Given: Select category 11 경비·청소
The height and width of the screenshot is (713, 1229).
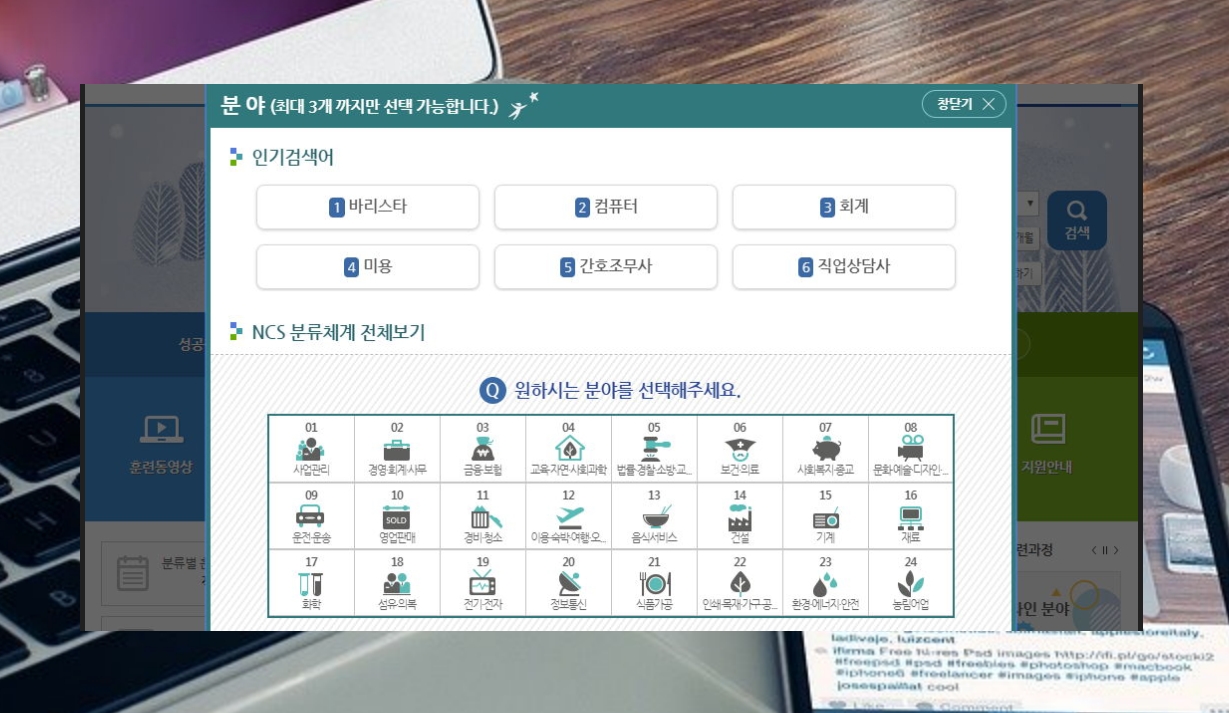Looking at the screenshot, I should (483, 516).
